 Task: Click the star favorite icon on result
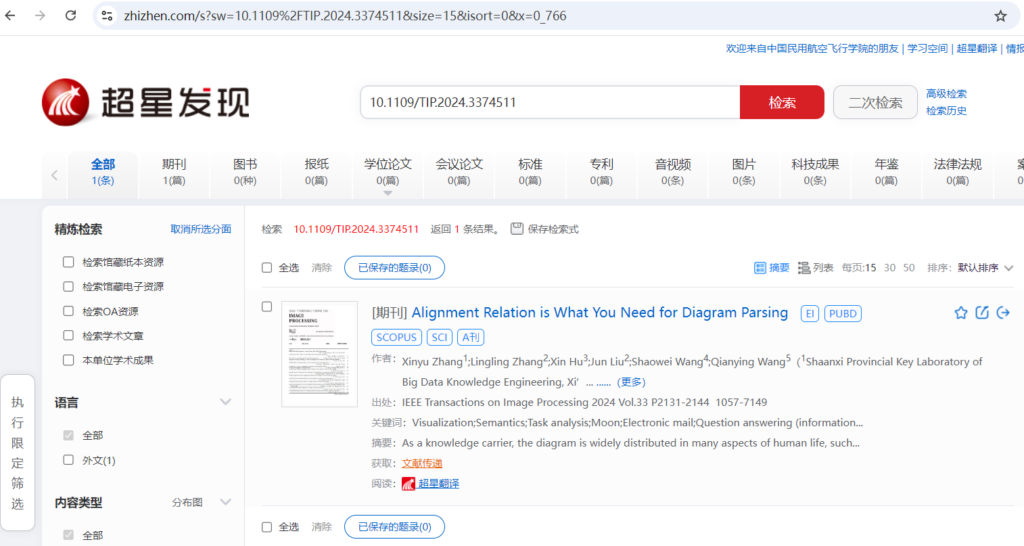[x=961, y=313]
